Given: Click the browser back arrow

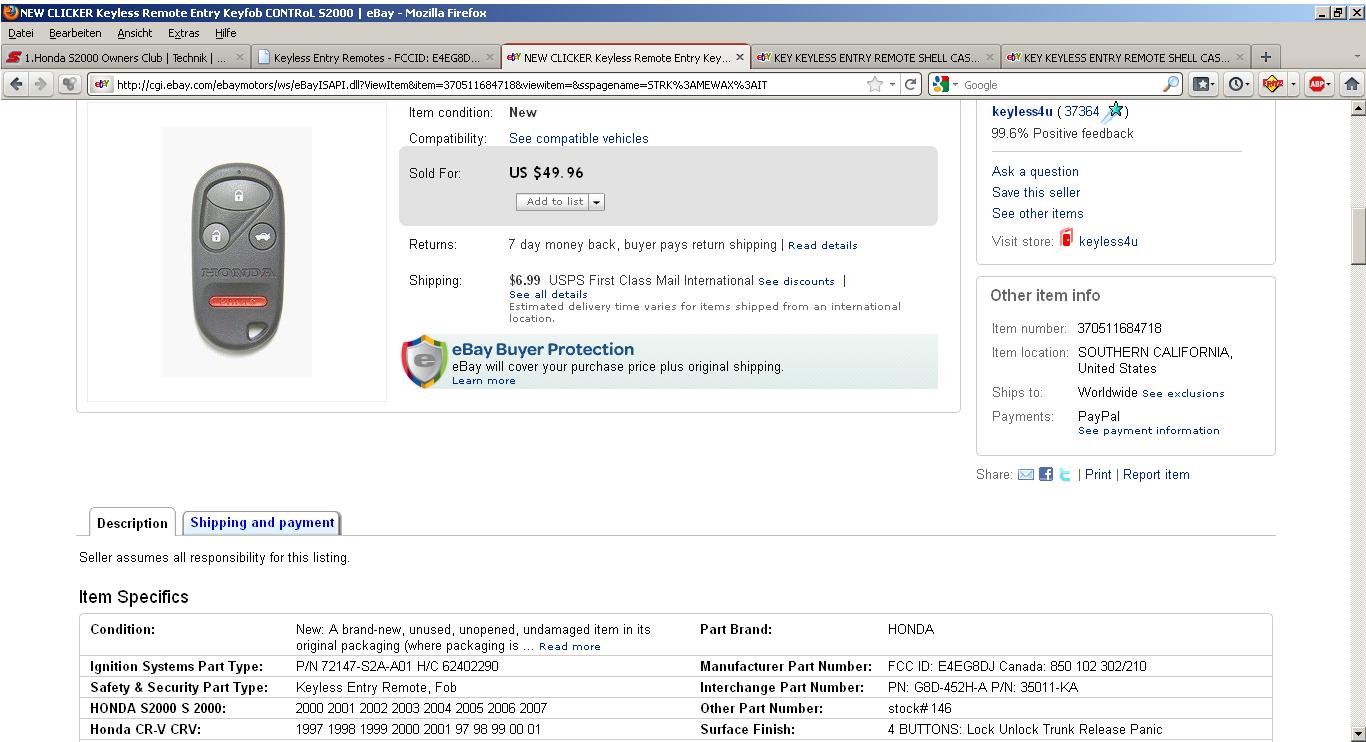Looking at the screenshot, I should coord(16,85).
